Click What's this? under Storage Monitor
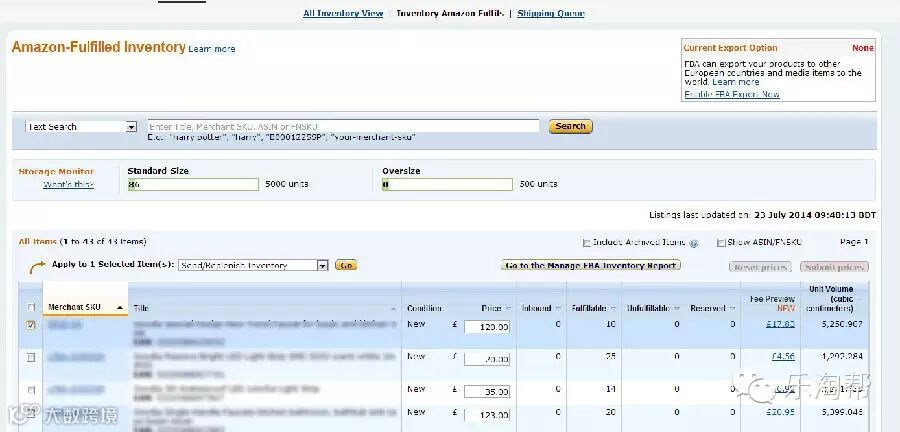 (68, 185)
